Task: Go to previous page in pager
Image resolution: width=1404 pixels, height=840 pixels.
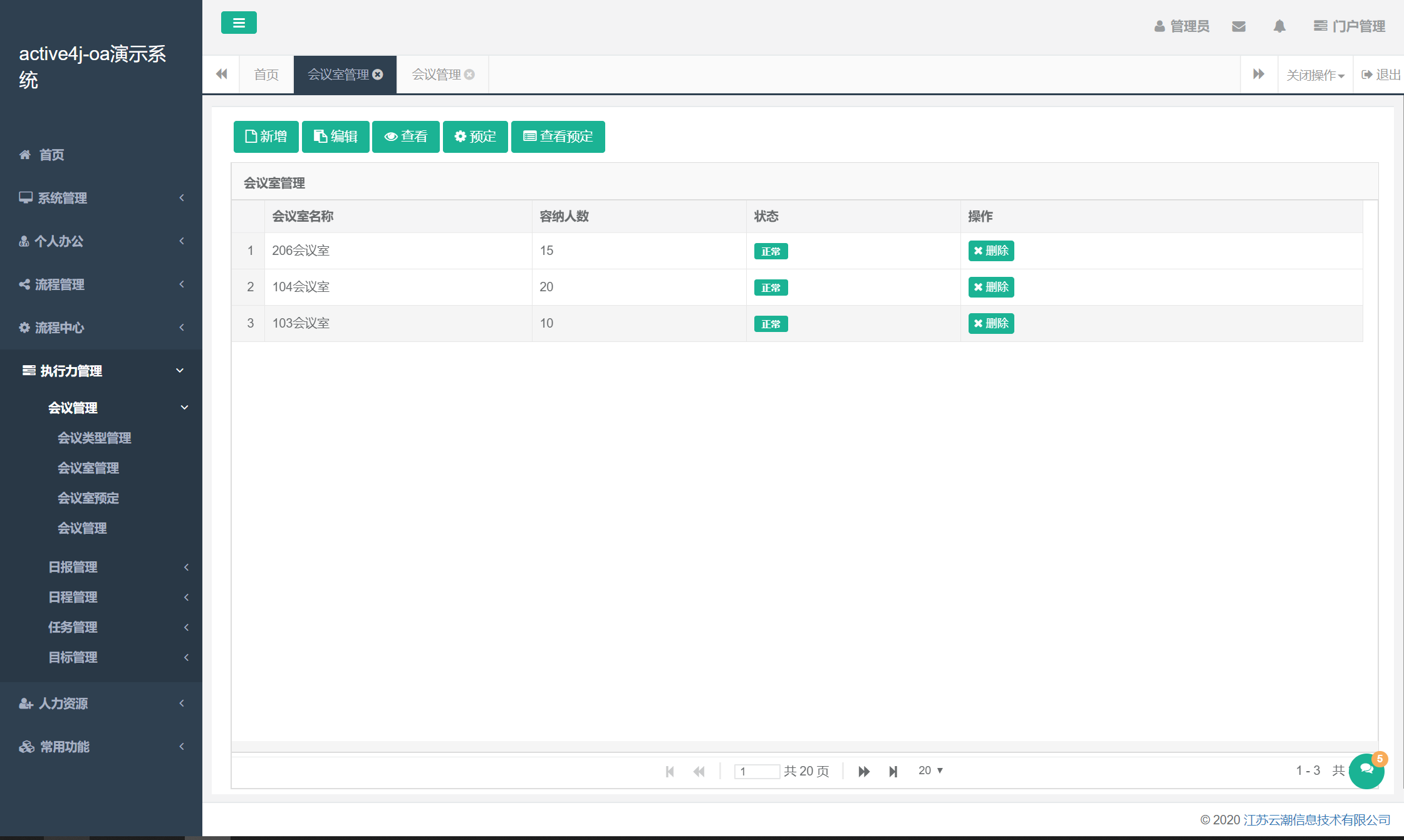Action: pos(699,771)
